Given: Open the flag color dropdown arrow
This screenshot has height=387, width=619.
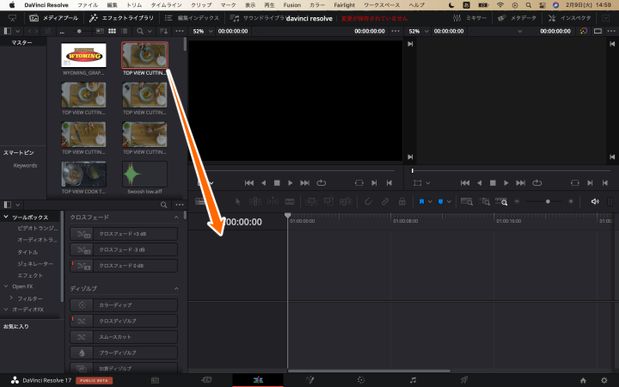Looking at the screenshot, I should point(430,202).
